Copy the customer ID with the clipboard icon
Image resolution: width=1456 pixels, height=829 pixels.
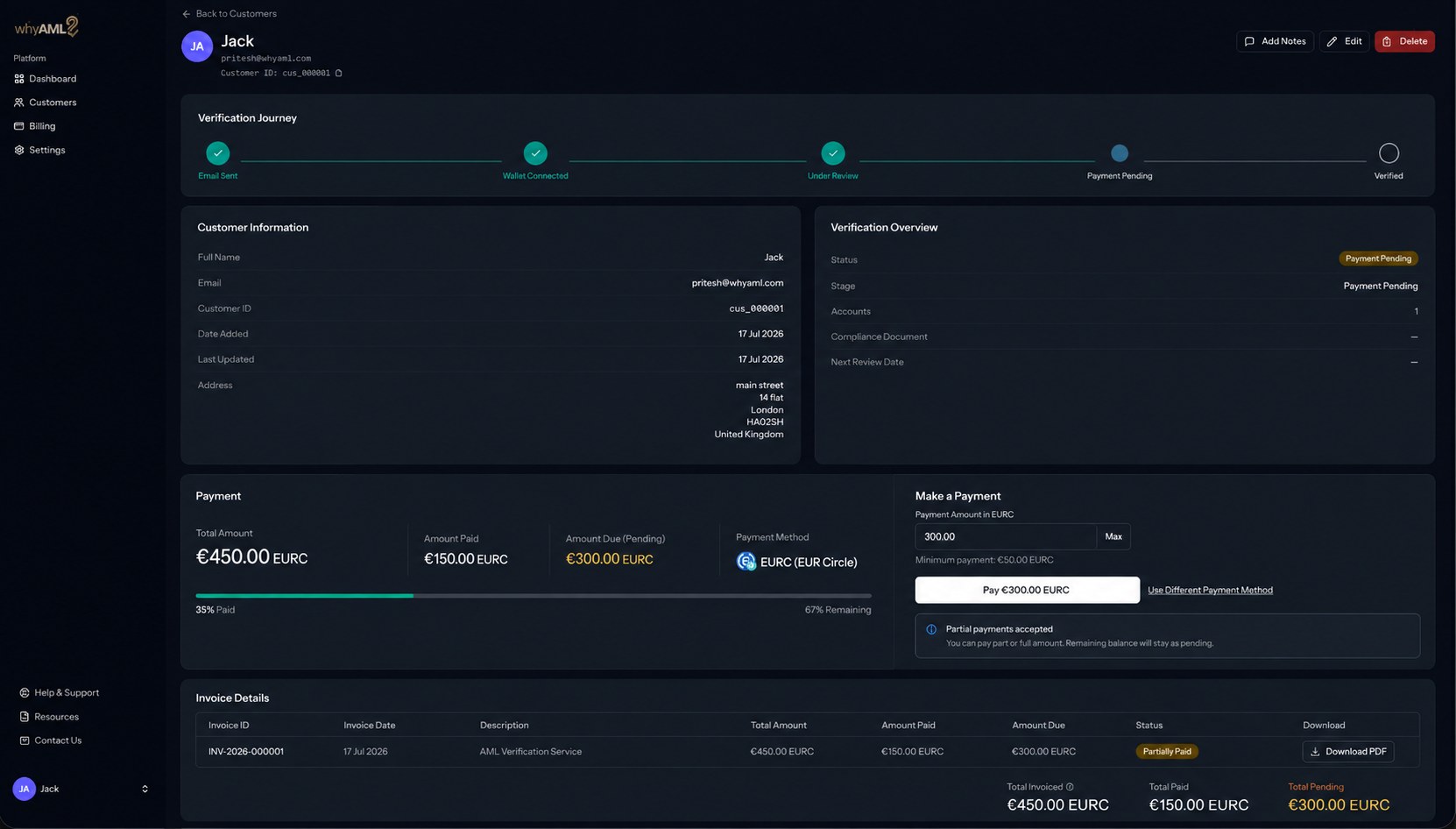[339, 73]
